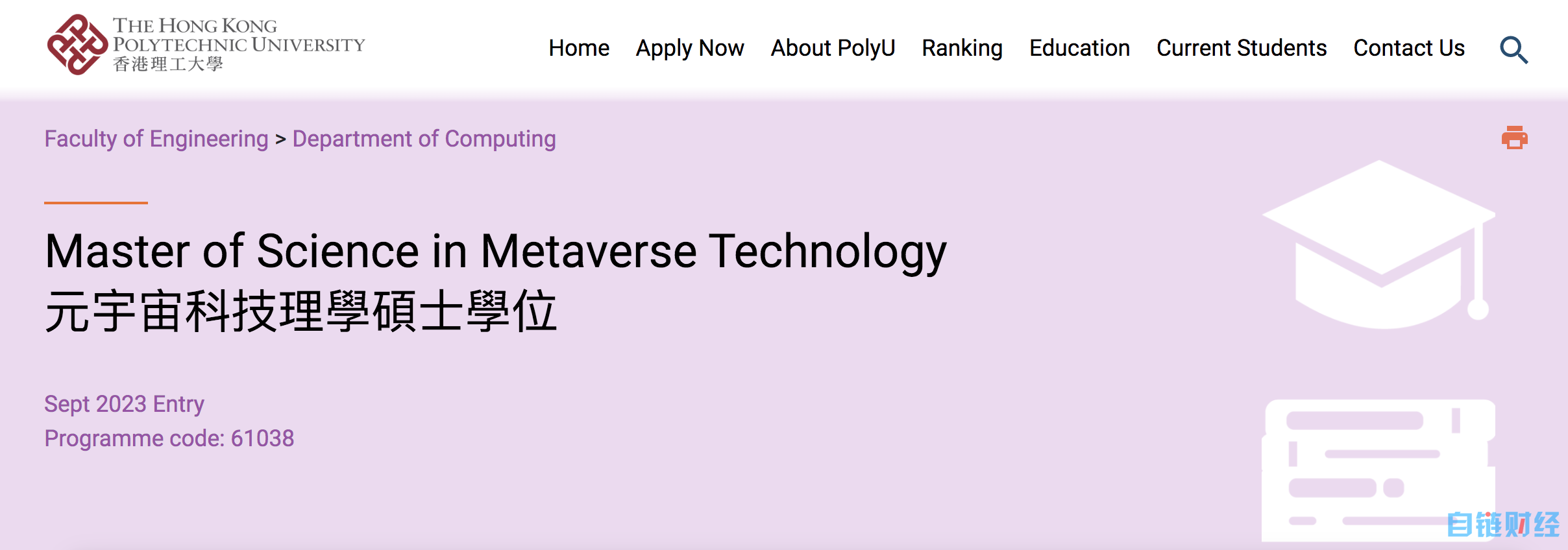Viewport: 1568px width, 550px height.
Task: Go to Home menu item
Action: (579, 48)
